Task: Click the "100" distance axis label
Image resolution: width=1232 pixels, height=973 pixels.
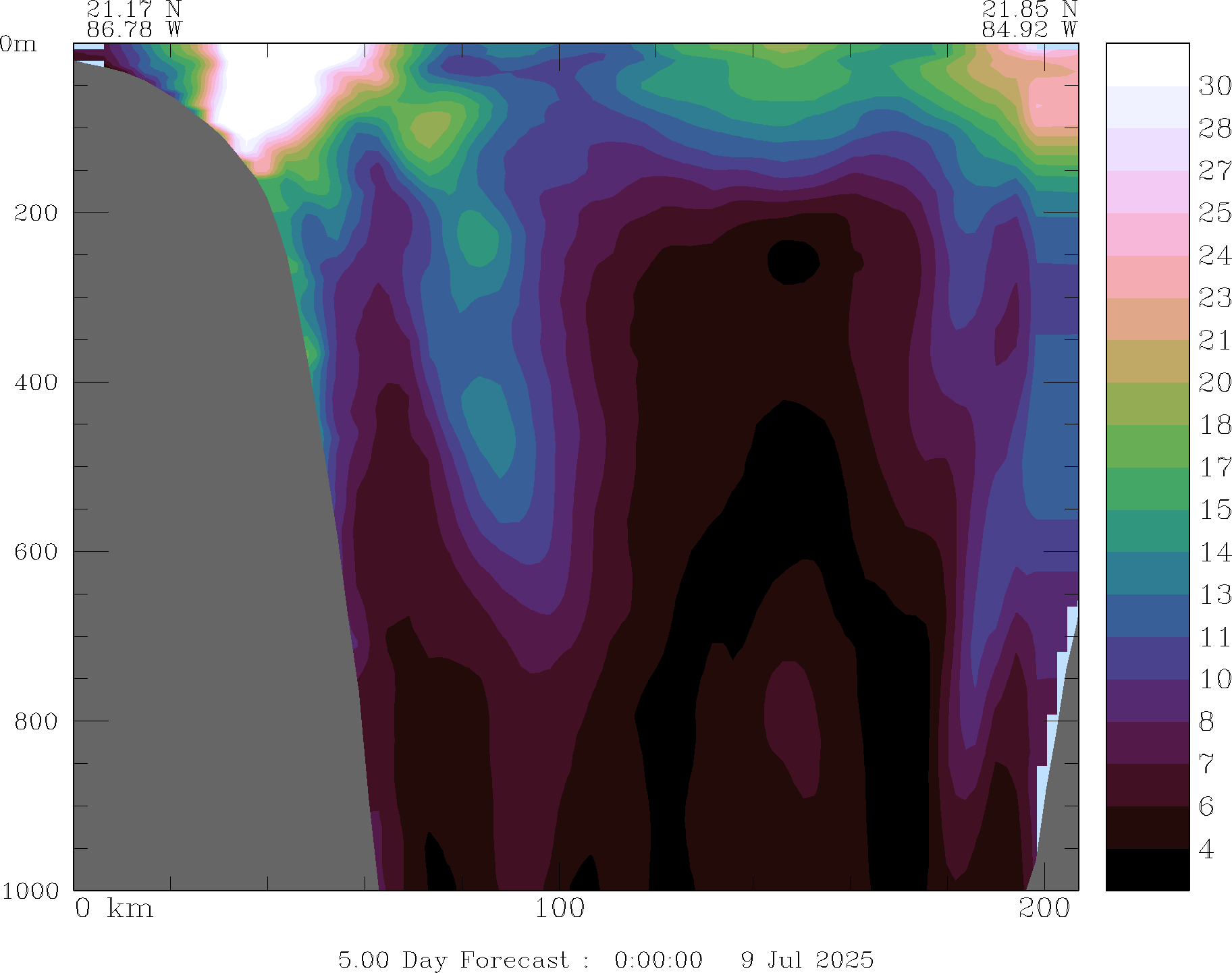Action: pos(560,909)
